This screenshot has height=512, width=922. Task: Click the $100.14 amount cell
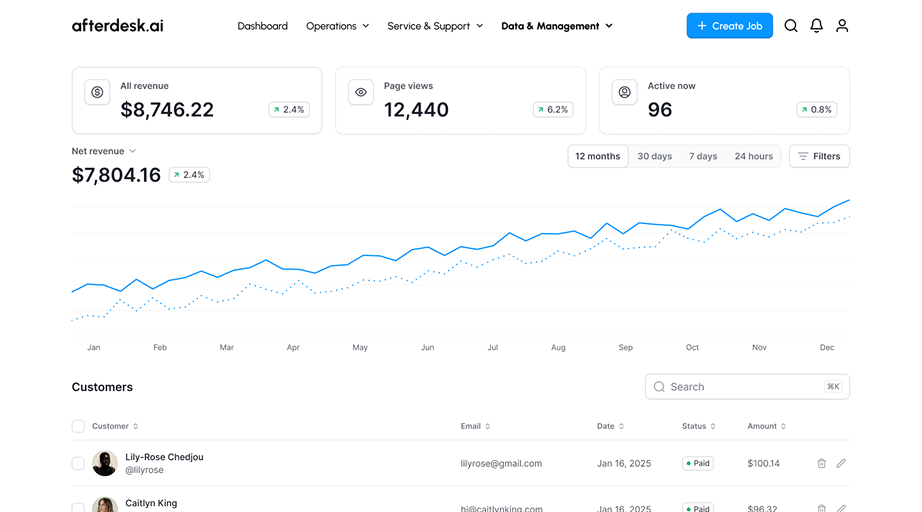coord(763,463)
